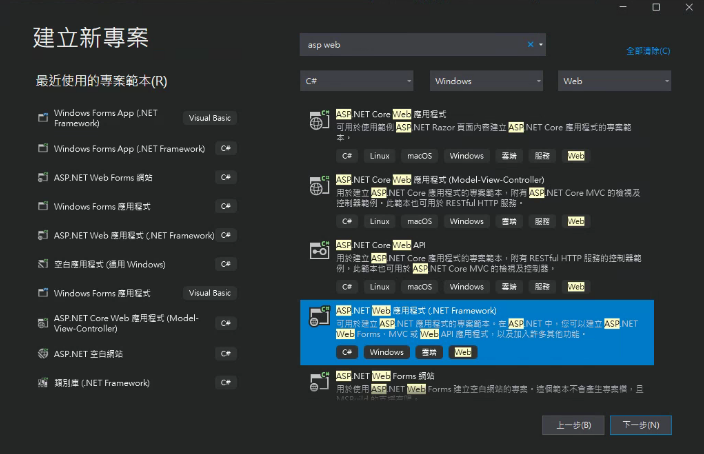Click the ASP.NET Core Web MVC result icon
The width and height of the screenshot is (704, 454).
[x=319, y=185]
